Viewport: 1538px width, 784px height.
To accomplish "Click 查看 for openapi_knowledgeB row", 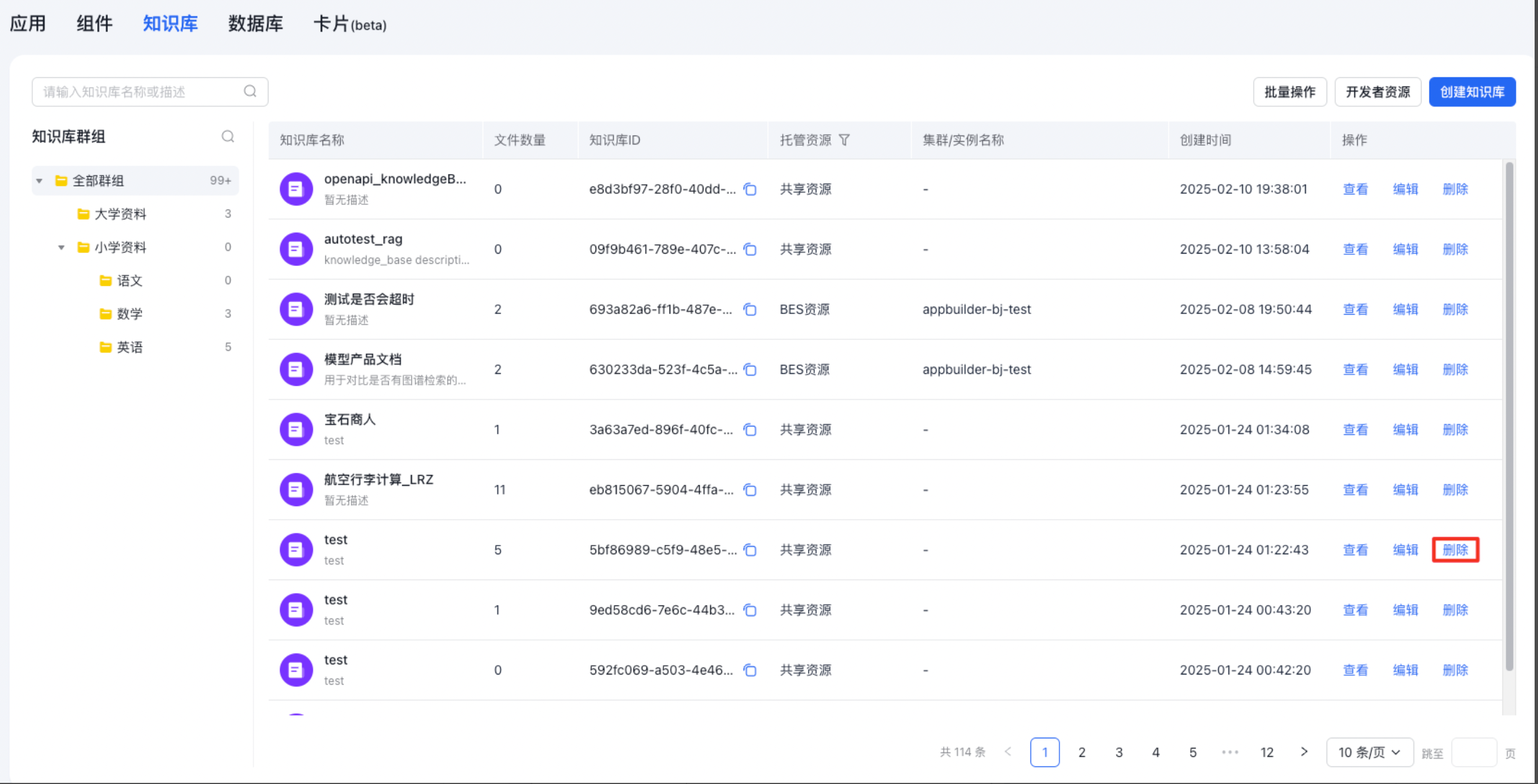I will (1355, 189).
